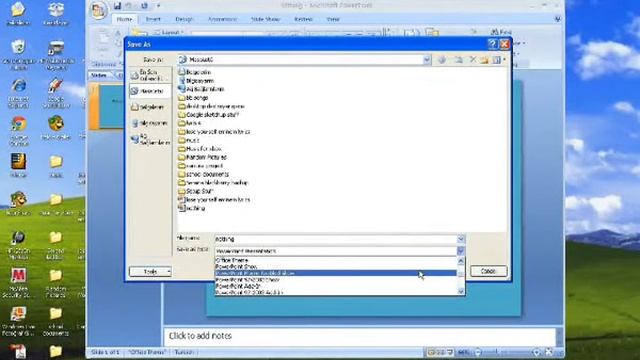Image resolution: width=640 pixels, height=360 pixels.
Task: Choose PowerPoint 97-2003 Show file type
Action: click(x=336, y=280)
